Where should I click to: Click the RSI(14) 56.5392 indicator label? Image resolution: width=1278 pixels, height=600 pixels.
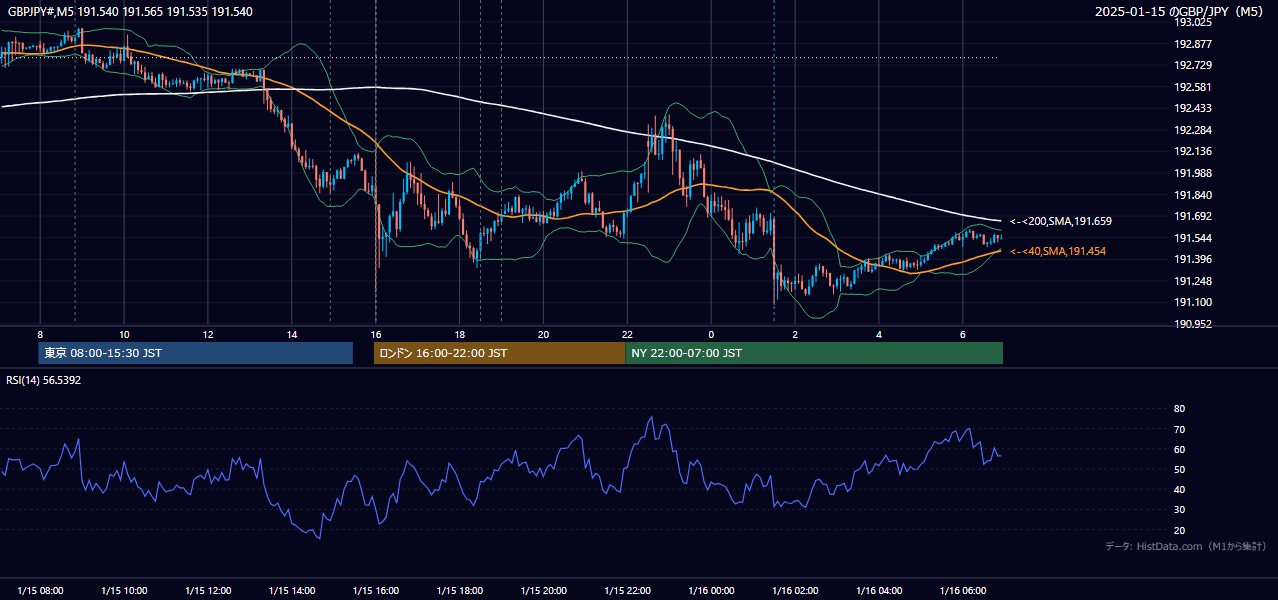[x=44, y=380]
